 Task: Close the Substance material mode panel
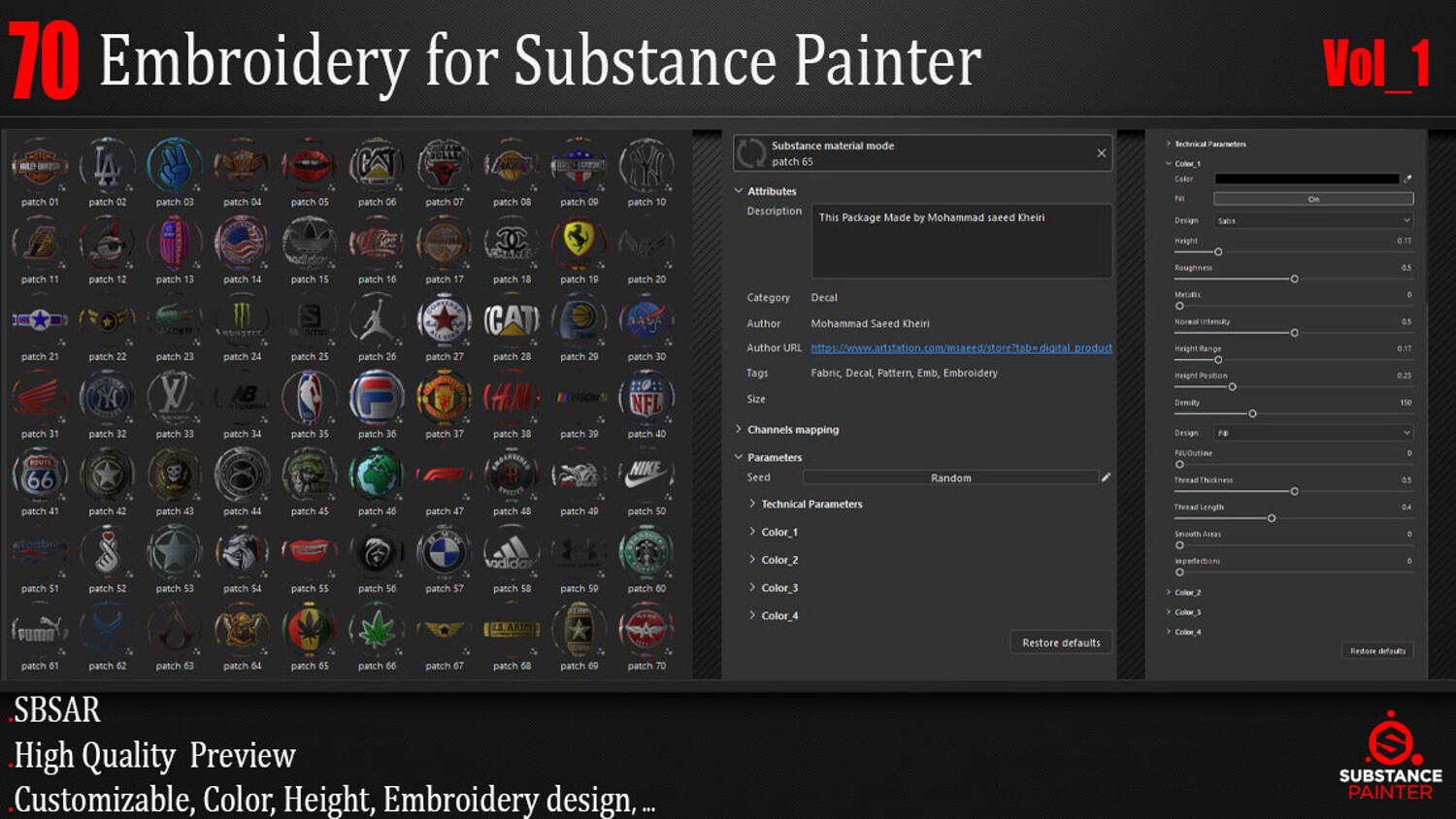point(1101,152)
